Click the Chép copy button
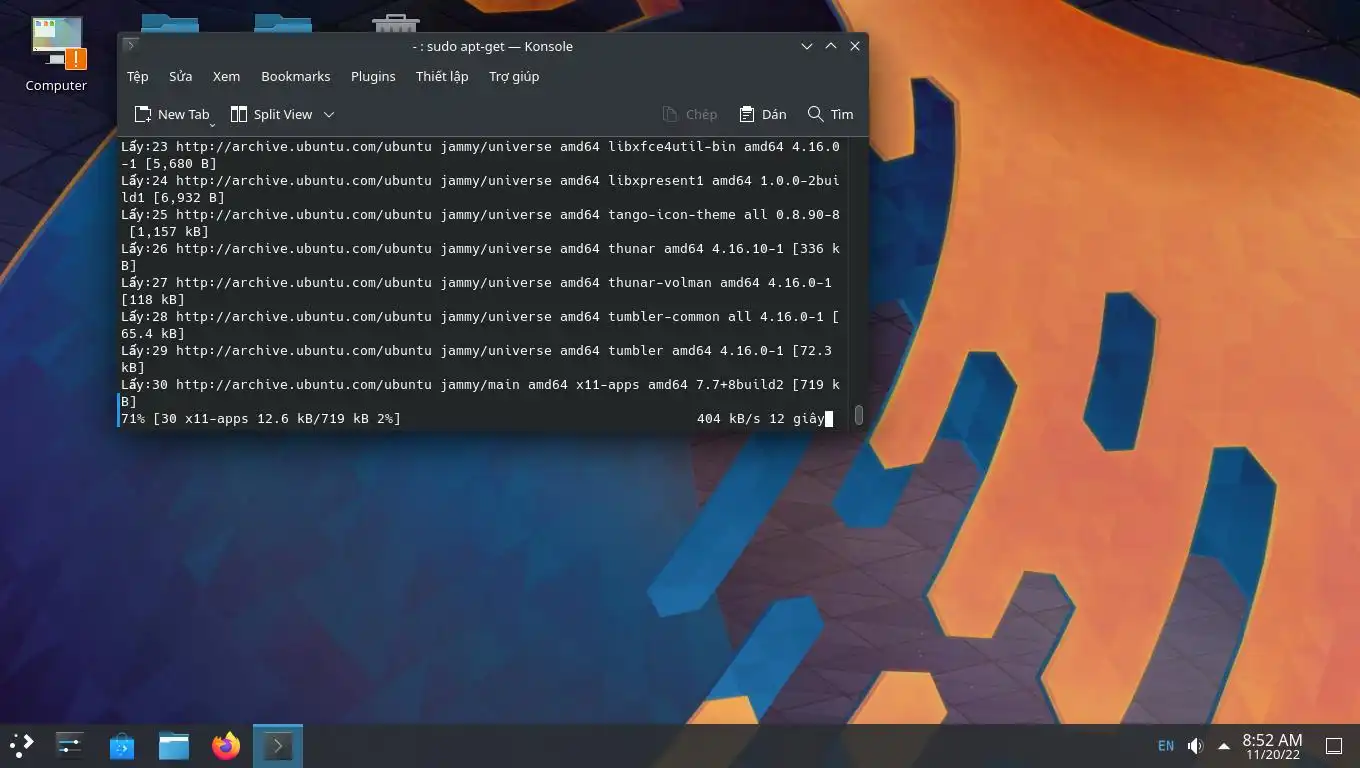This screenshot has width=1360, height=768. pyautogui.click(x=690, y=114)
